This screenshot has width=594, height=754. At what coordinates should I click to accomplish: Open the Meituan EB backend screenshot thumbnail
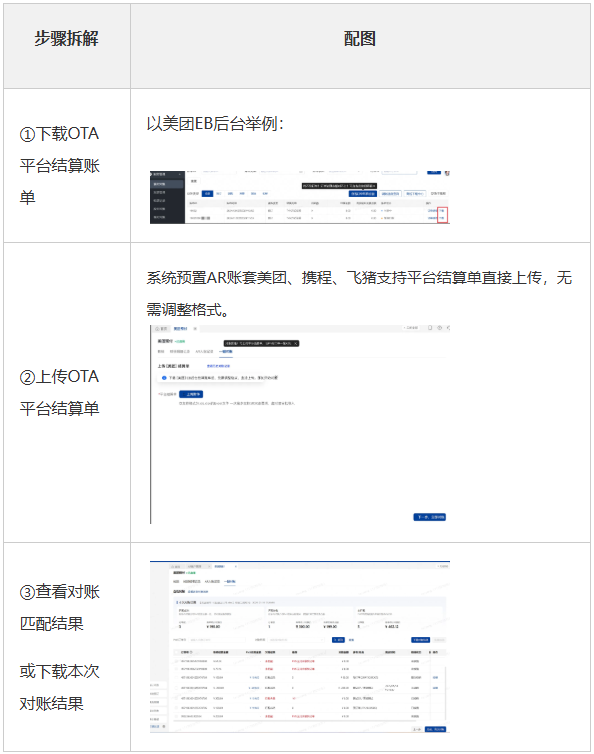[x=300, y=197]
